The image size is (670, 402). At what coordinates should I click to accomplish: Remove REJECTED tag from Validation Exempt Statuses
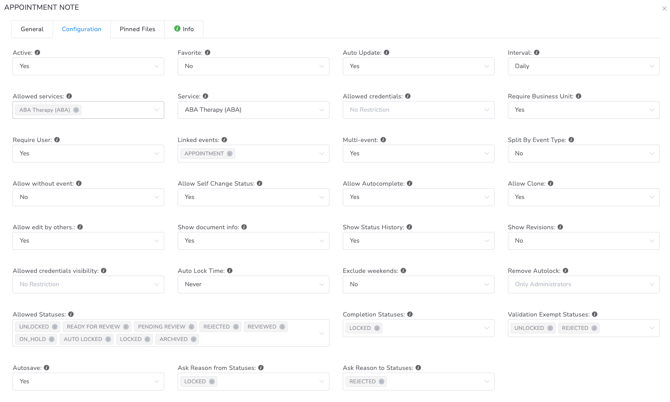(594, 328)
